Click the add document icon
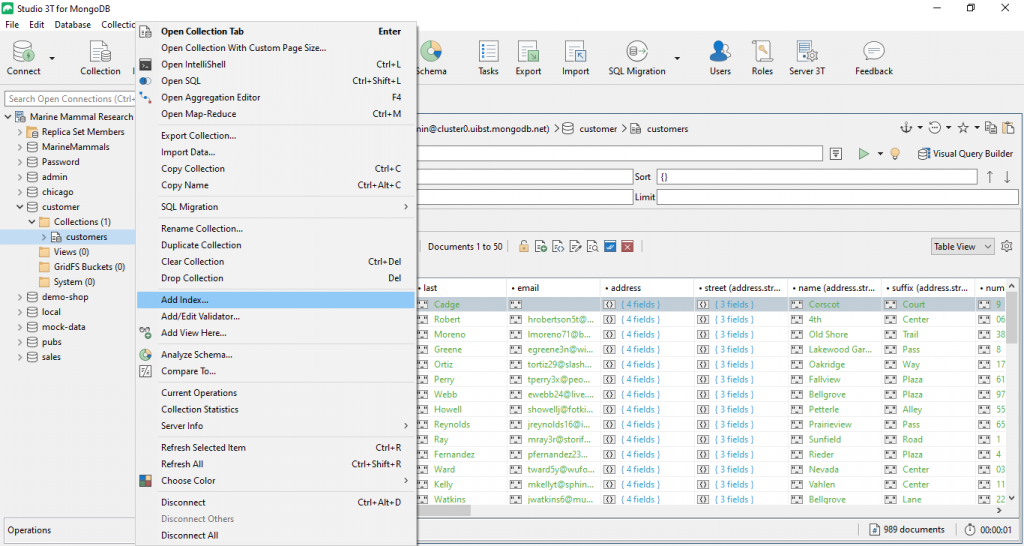This screenshot has height=546, width=1024. click(x=541, y=246)
